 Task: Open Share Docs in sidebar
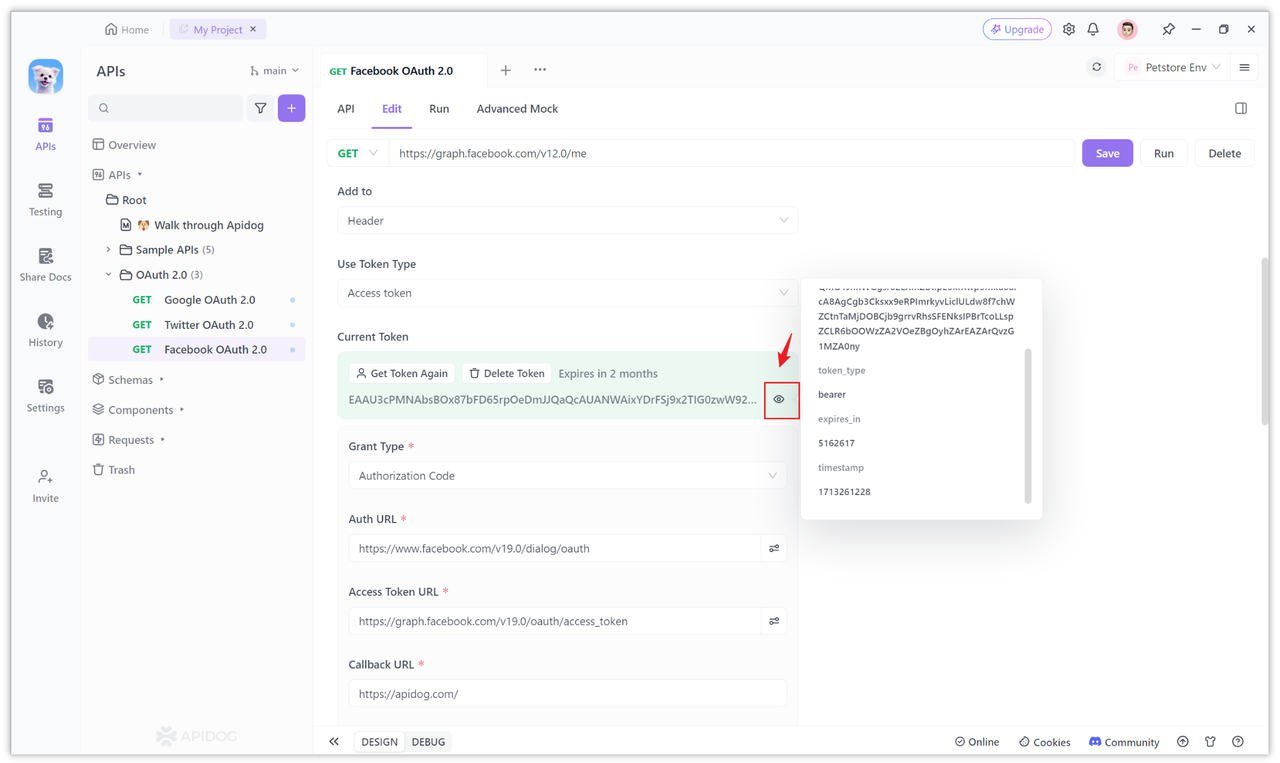pyautogui.click(x=45, y=265)
